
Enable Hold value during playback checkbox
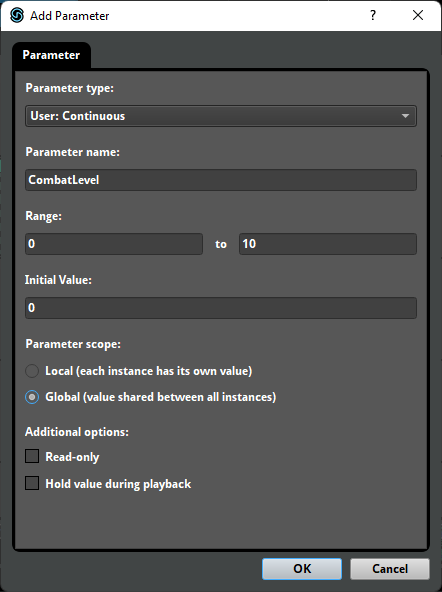pos(32,483)
